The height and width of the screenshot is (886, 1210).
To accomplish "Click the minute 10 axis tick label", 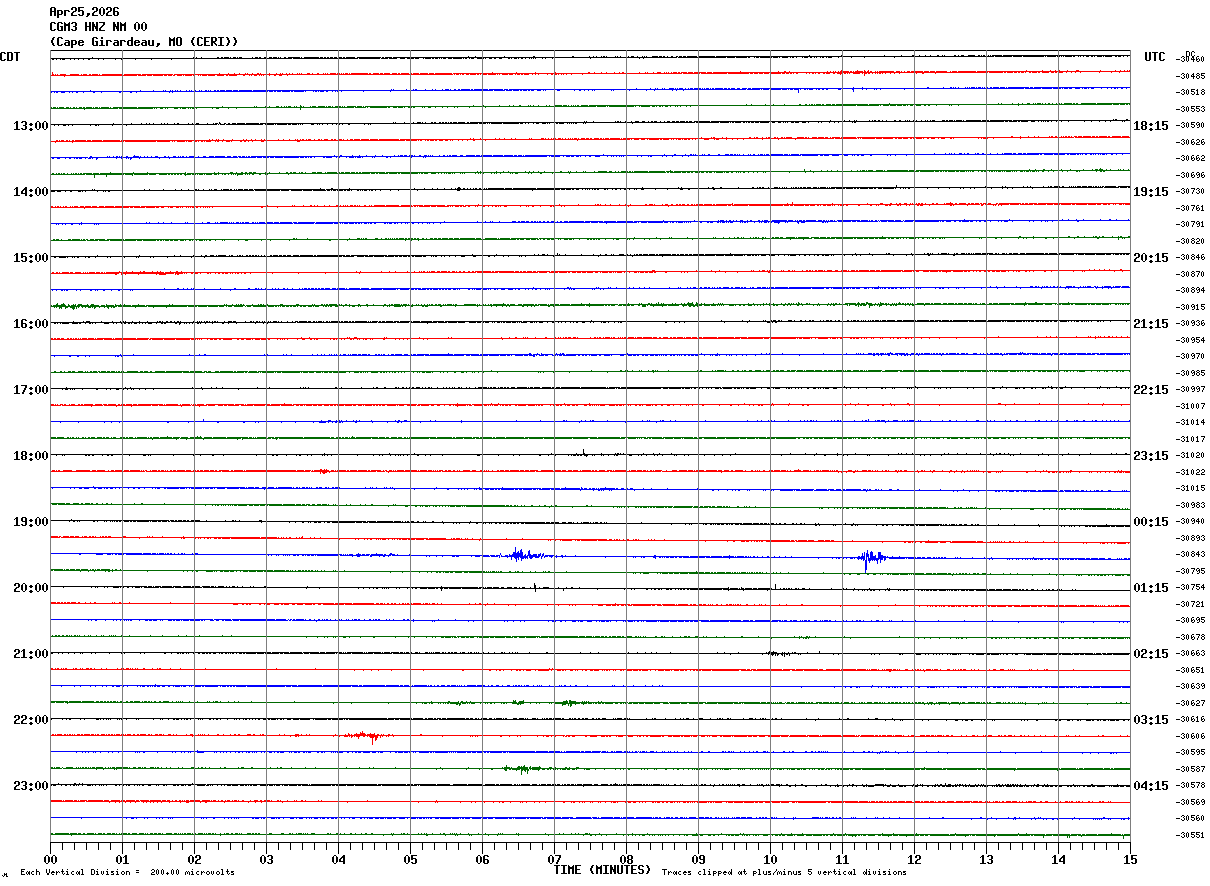I will [x=770, y=859].
